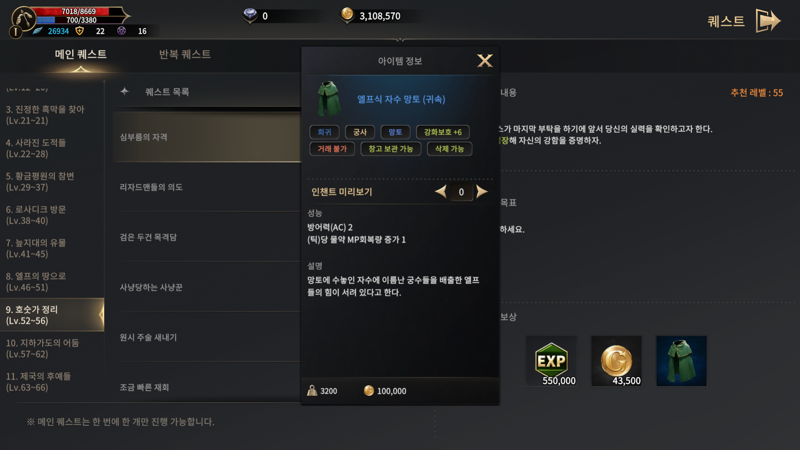This screenshot has width=800, height=450.
Task: Click the character portrait icon
Action: coord(23,19)
